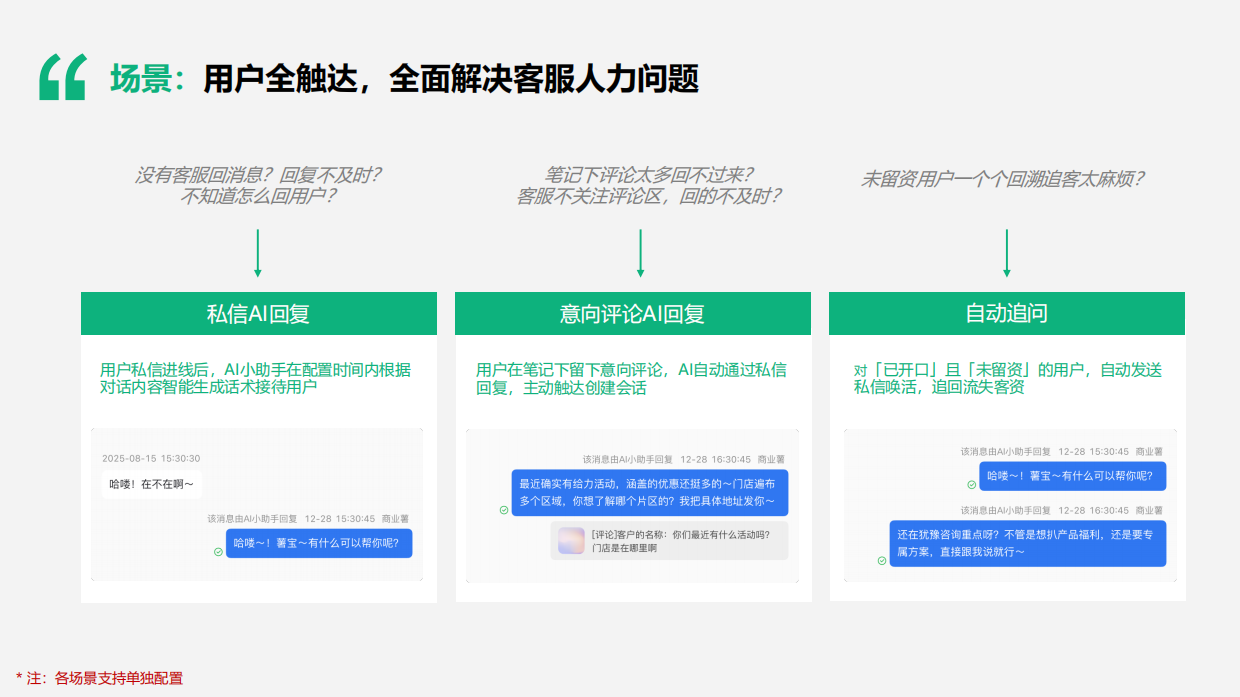Click the check icon beside 最近确实有给力活动 bubble
This screenshot has height=697, width=1240.
[x=504, y=510]
